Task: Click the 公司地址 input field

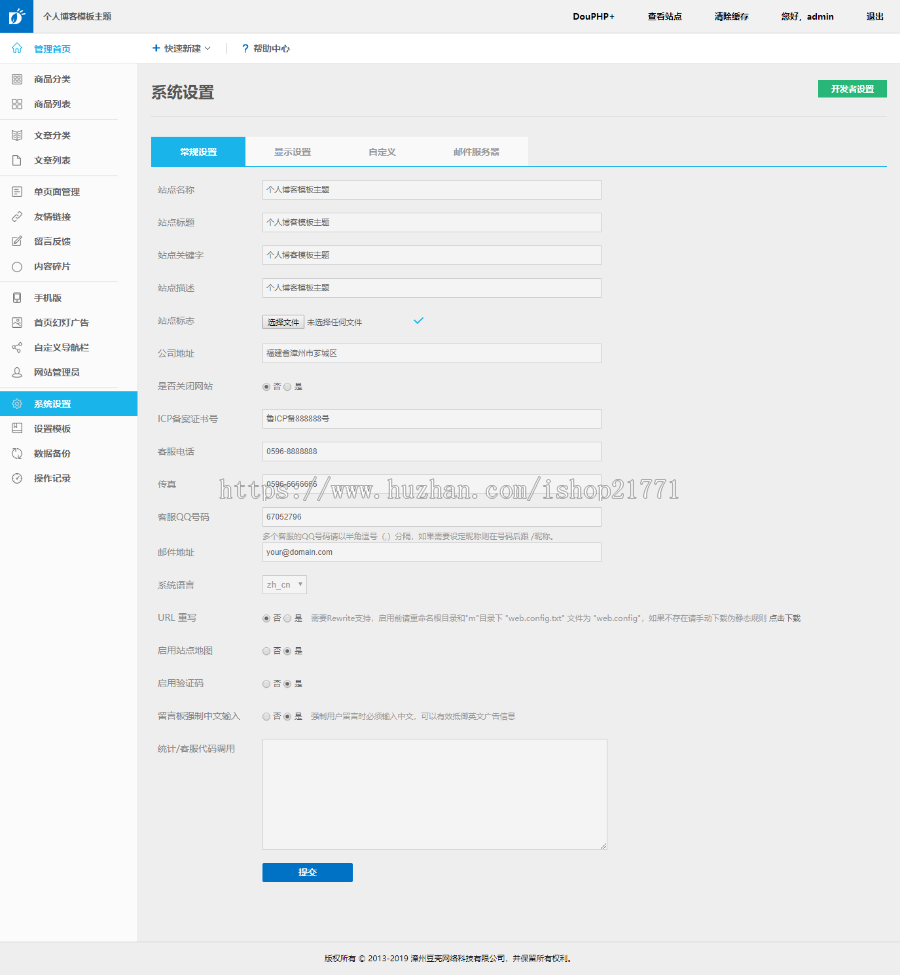Action: [x=432, y=353]
